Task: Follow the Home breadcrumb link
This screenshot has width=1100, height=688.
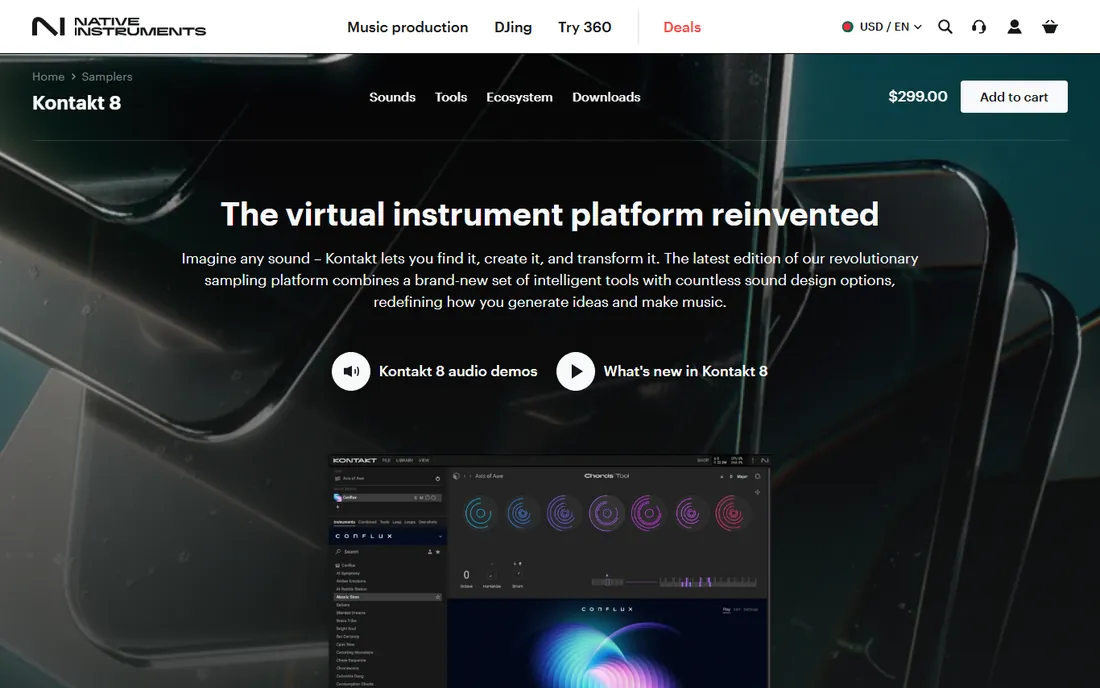Action: [48, 76]
